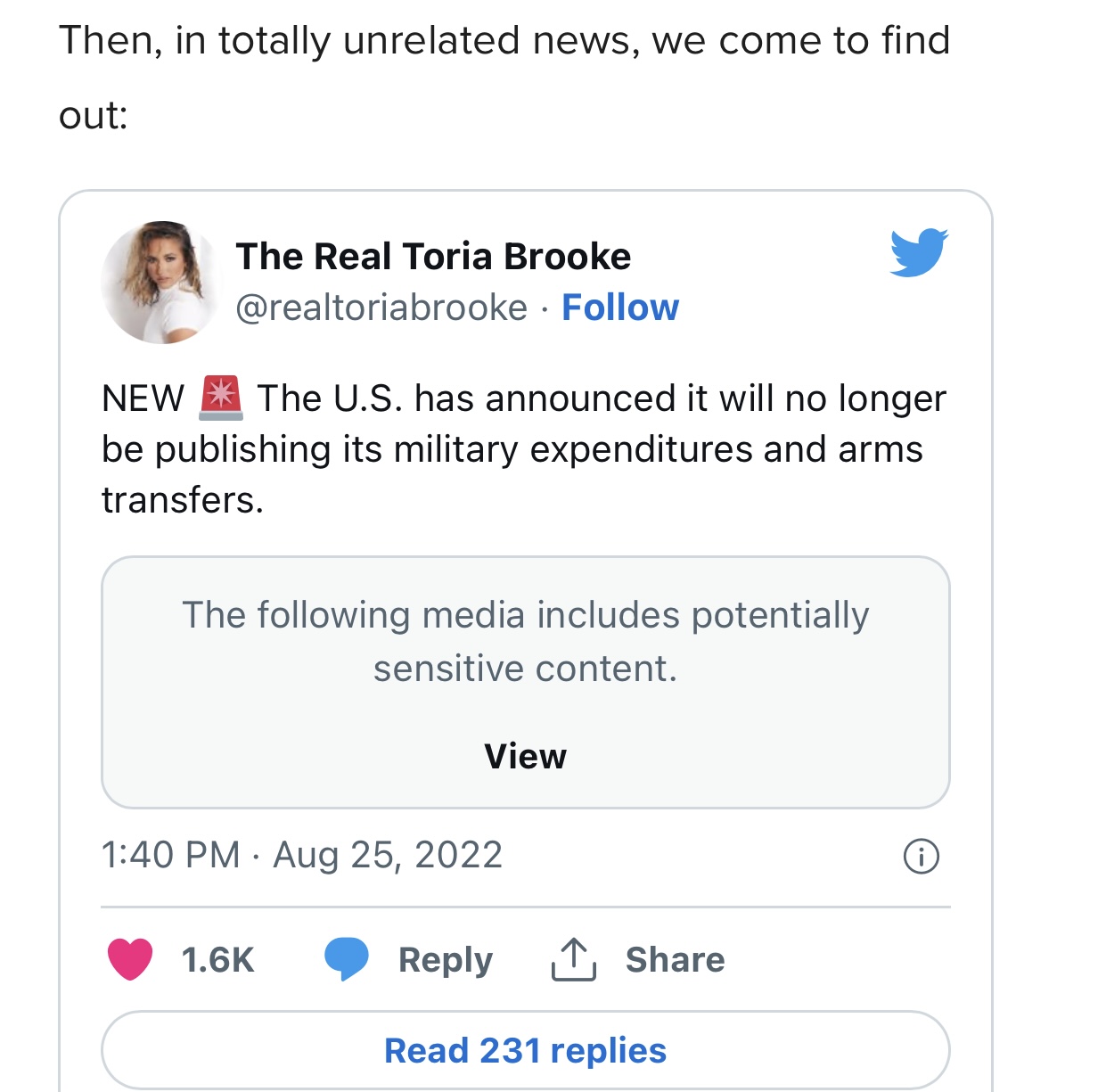Like the tweet with the heart icon
Screen dimensions: 1106x1092
tap(130, 959)
